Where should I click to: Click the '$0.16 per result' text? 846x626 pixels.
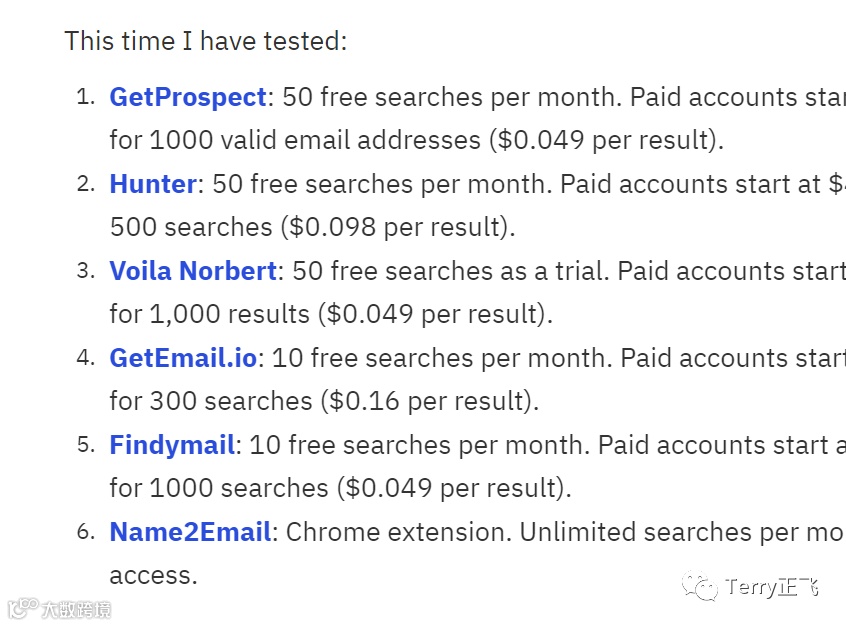click(x=431, y=401)
